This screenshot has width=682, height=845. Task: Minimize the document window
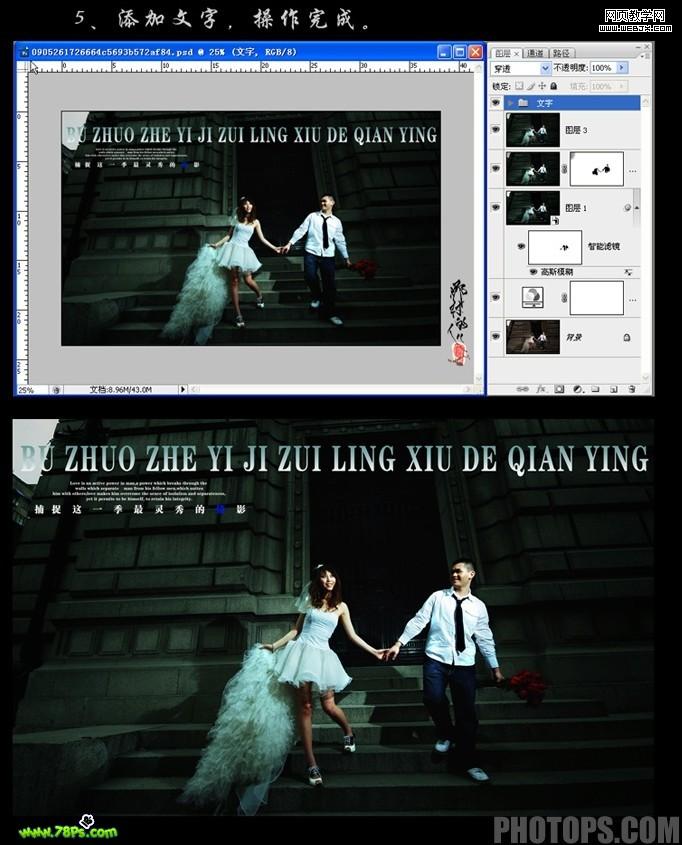(444, 52)
